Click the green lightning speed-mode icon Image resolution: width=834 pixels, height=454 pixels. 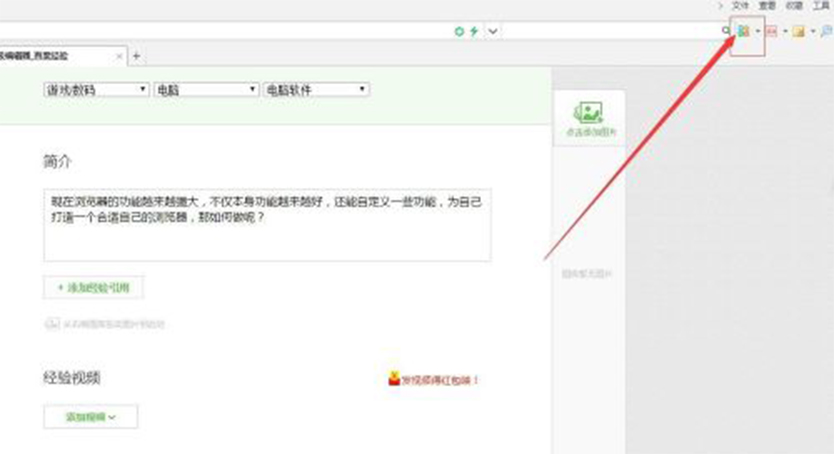[473, 31]
